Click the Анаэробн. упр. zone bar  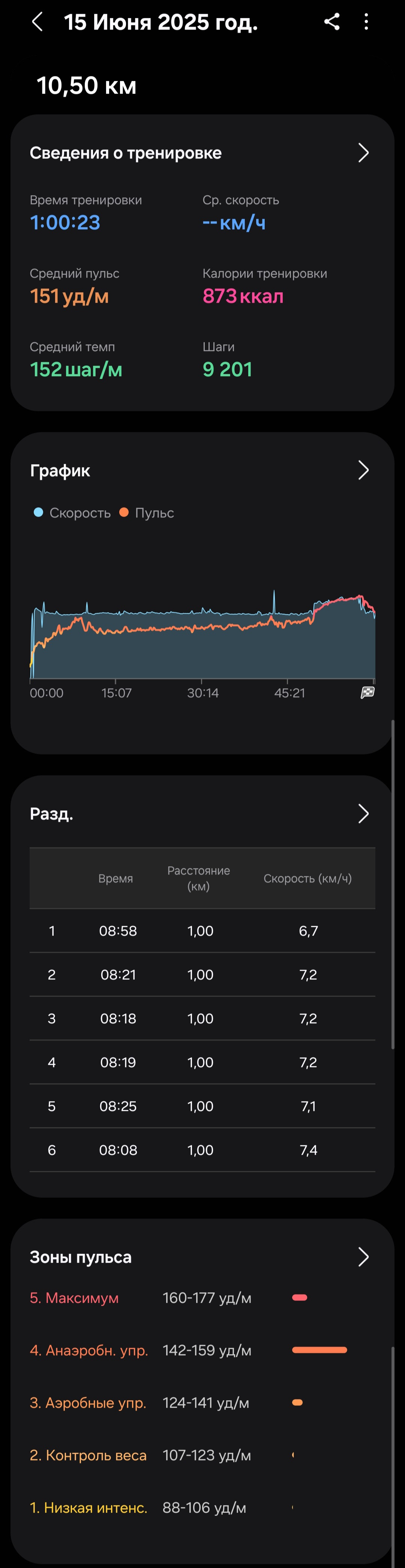click(x=320, y=1350)
